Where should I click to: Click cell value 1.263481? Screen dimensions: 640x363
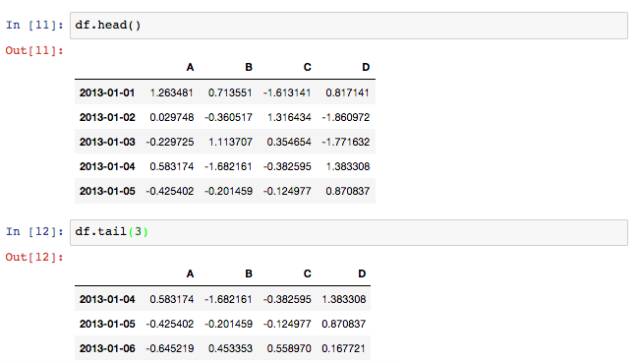click(x=171, y=93)
